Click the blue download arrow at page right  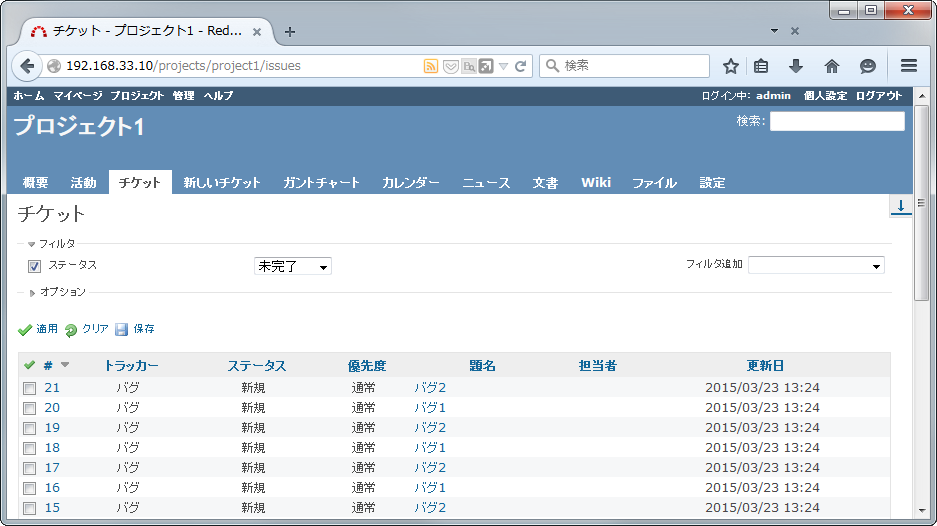pyautogui.click(x=901, y=206)
